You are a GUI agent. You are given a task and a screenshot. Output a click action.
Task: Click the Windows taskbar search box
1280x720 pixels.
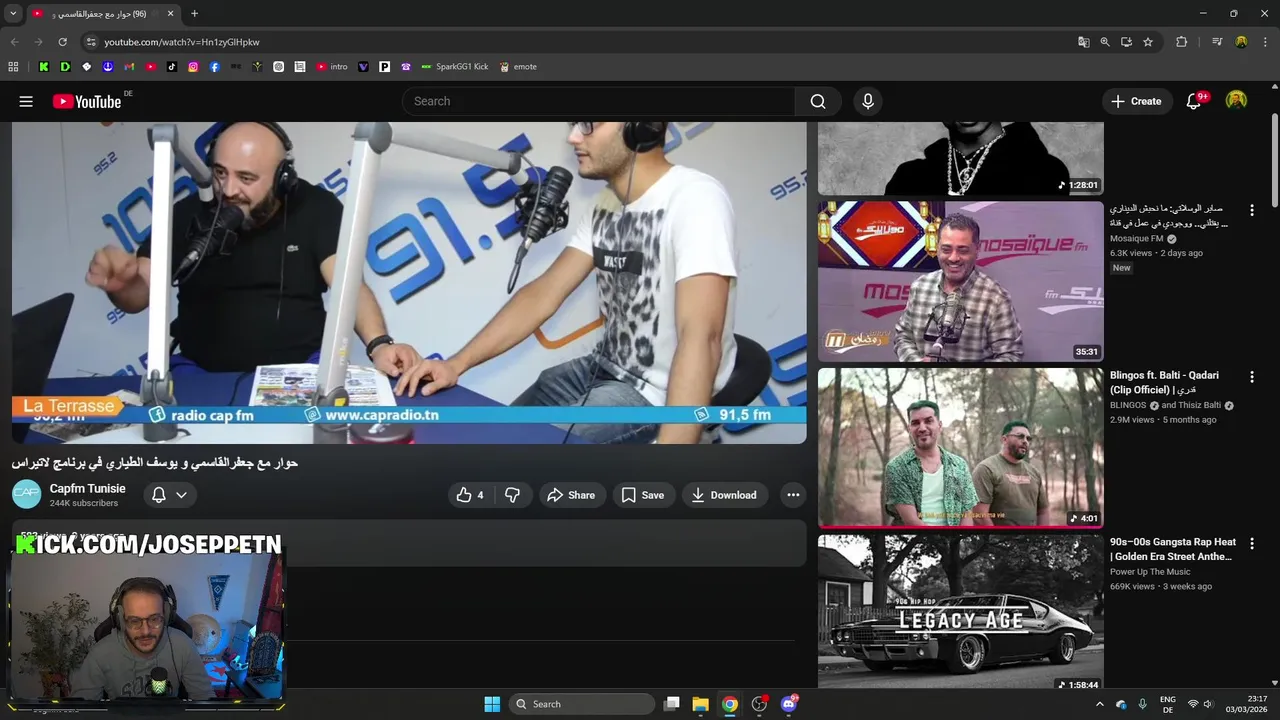(x=582, y=704)
